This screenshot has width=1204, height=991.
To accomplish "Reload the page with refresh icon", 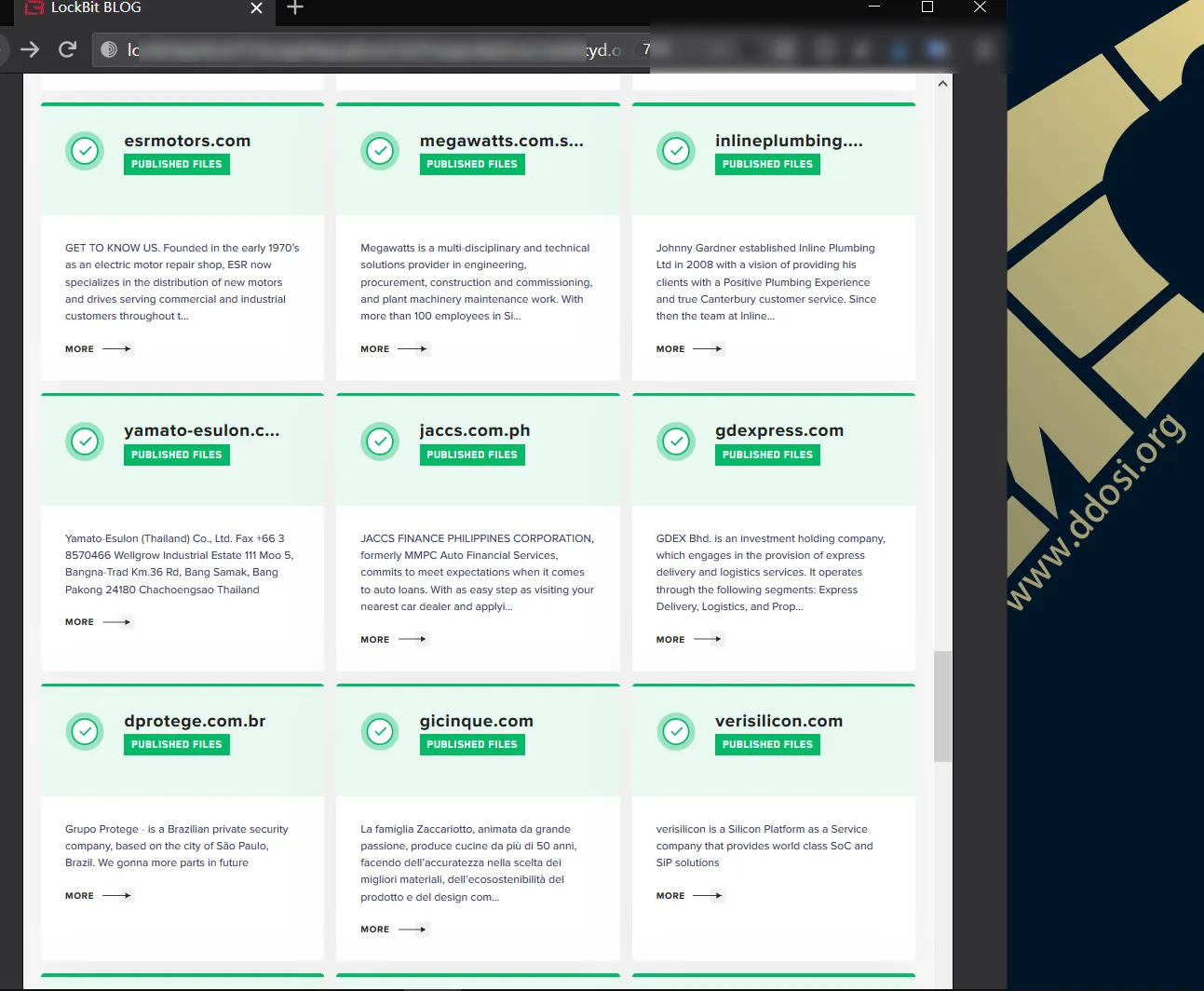I will pos(67,49).
